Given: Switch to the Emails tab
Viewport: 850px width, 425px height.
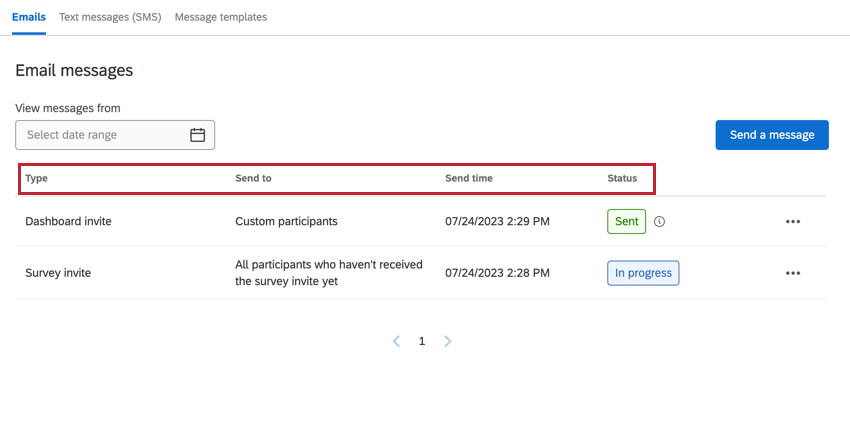Looking at the screenshot, I should click(29, 17).
